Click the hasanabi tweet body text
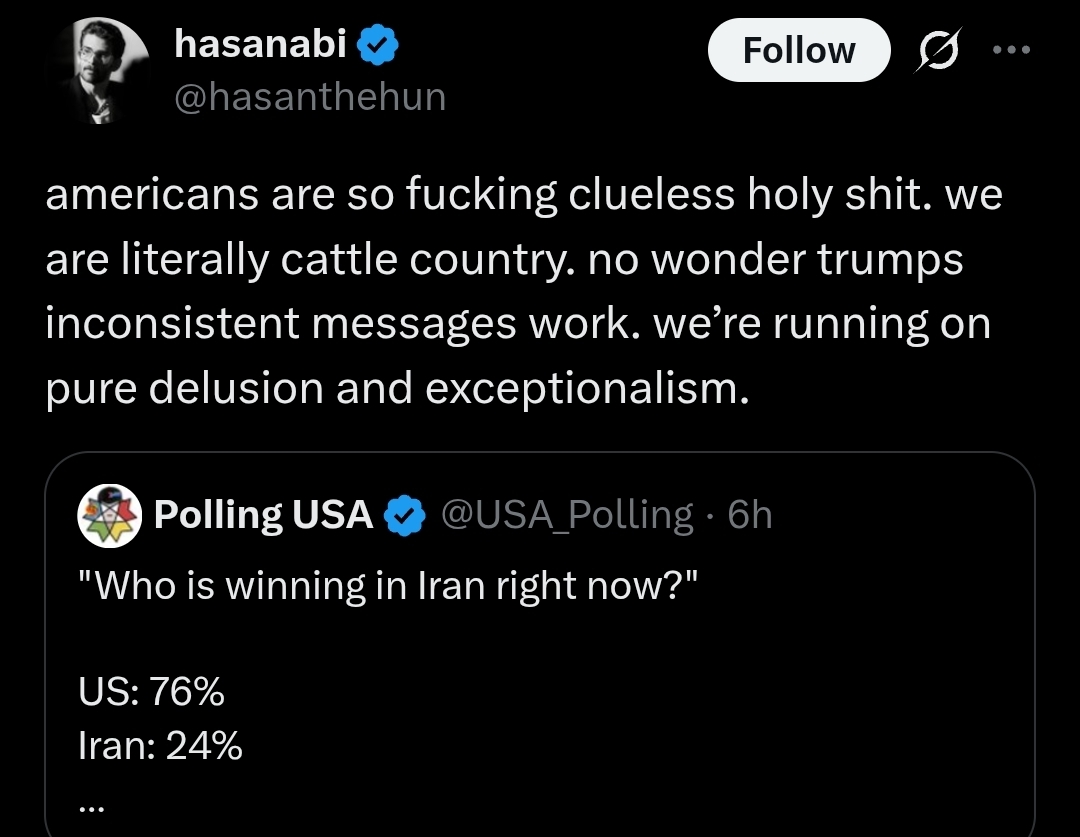Viewport: 1080px width, 837px height. 520,292
